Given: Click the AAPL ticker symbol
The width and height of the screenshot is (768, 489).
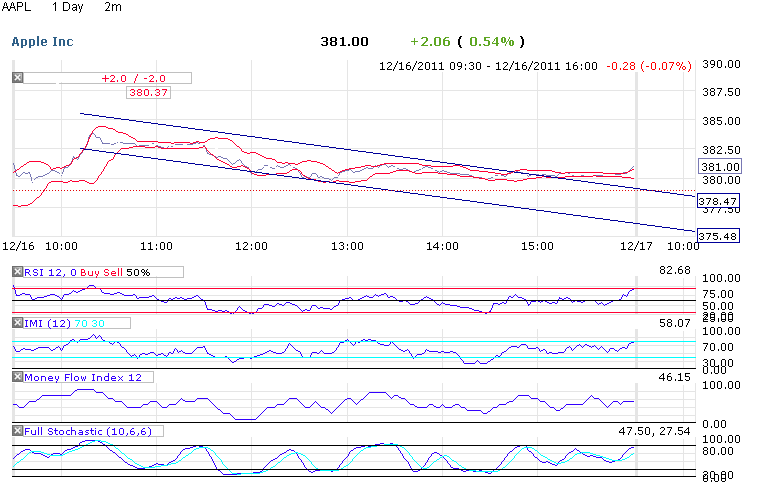Looking at the screenshot, I should 16,7.
